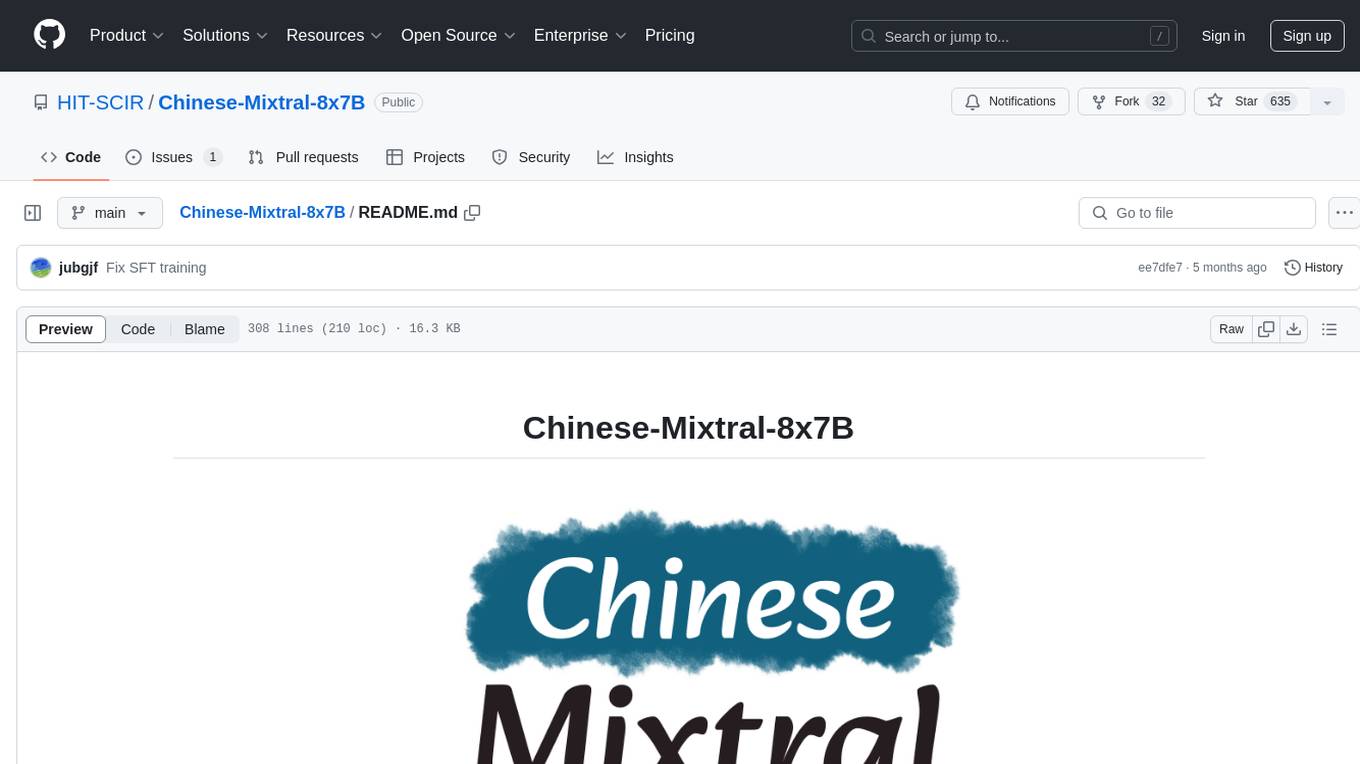Fork the repository
This screenshot has width=1360, height=764.
(1132, 102)
